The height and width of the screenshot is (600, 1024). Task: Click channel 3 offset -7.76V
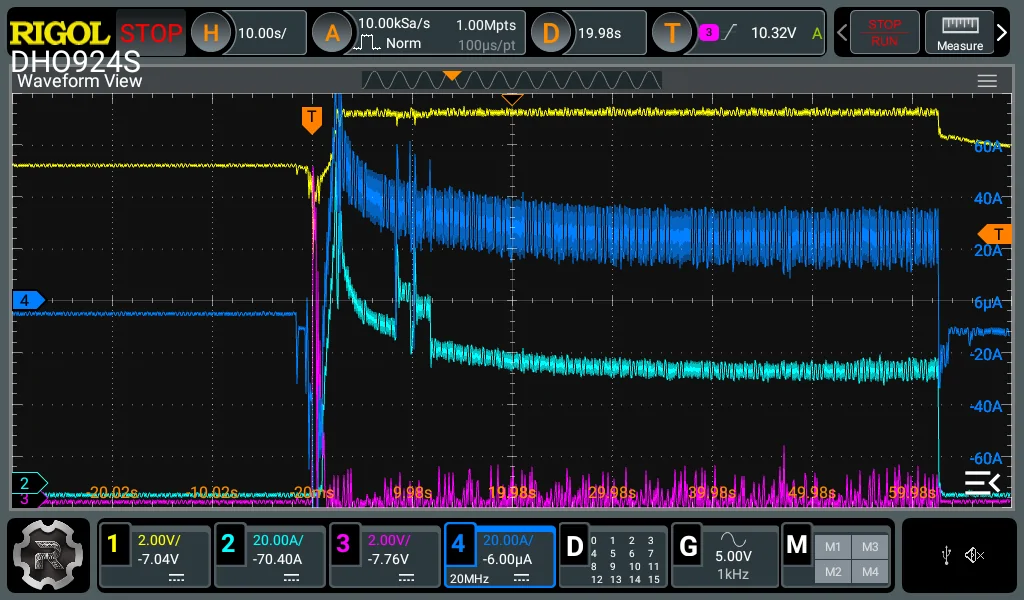(388, 559)
